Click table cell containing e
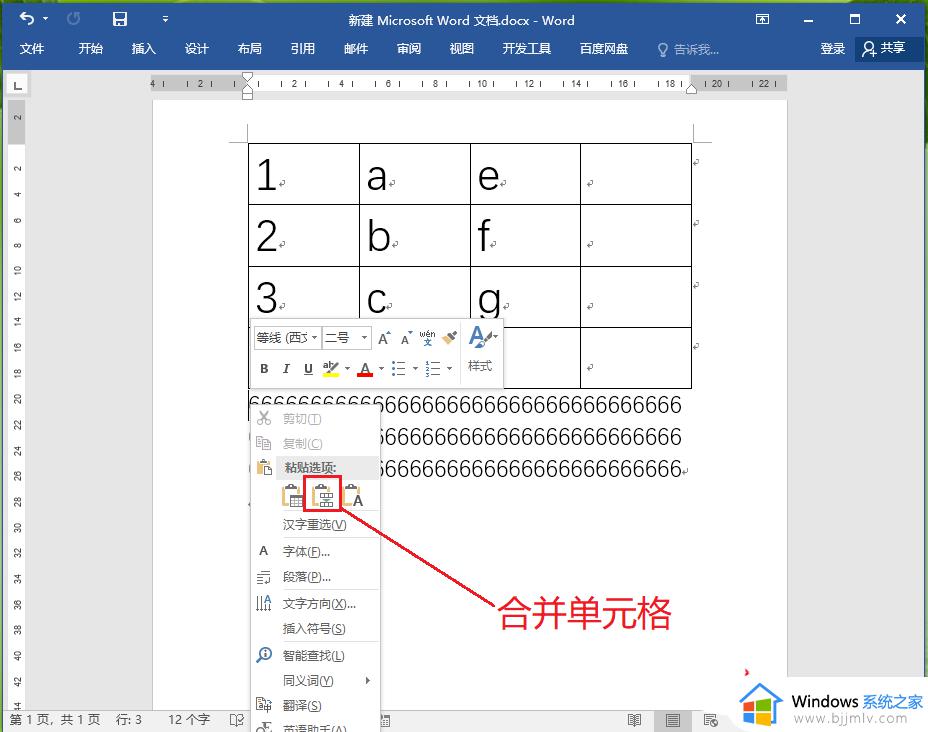The height and width of the screenshot is (732, 928). tap(525, 174)
